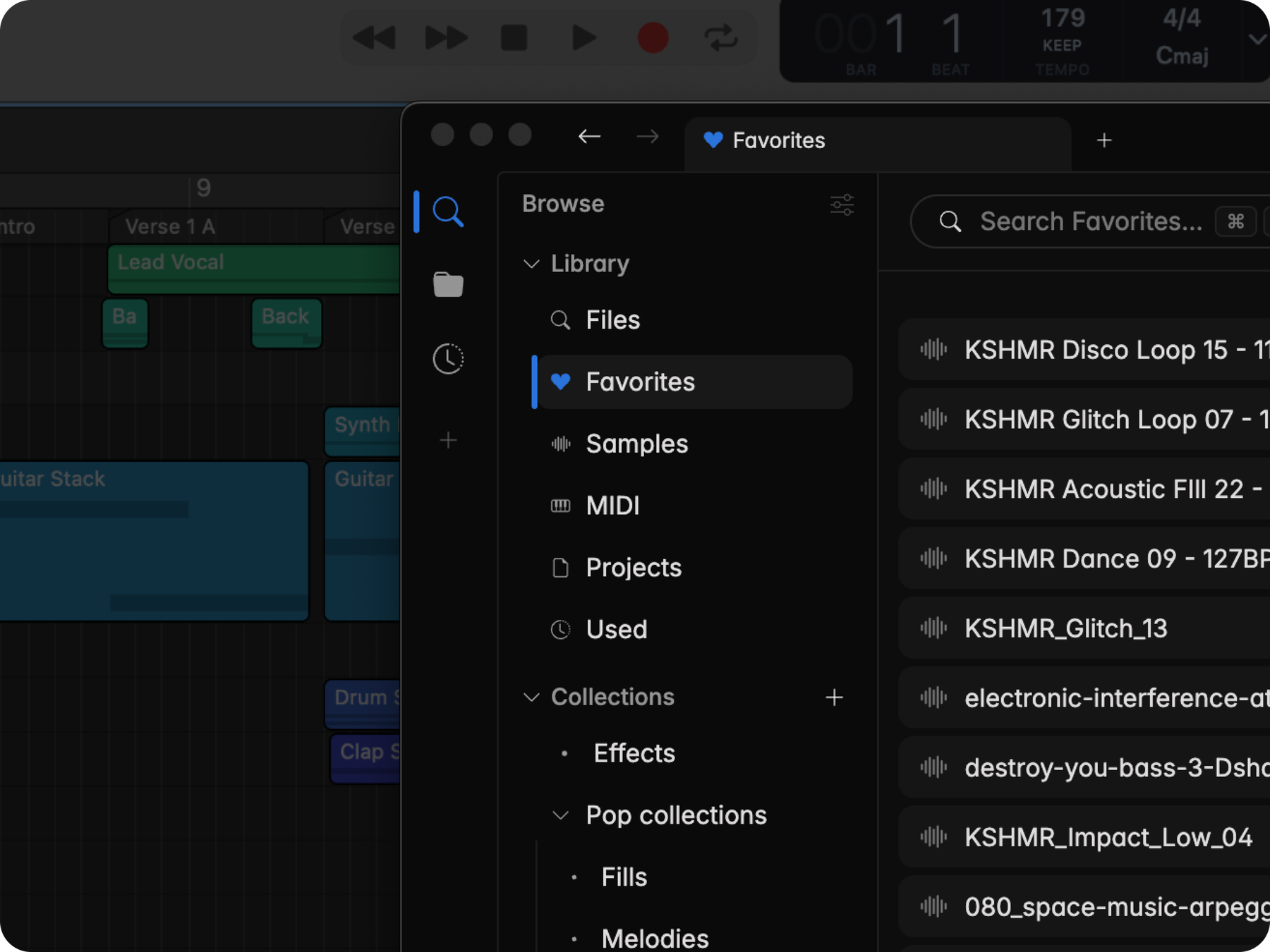
Task: Add a new tab with plus
Action: point(1104,140)
